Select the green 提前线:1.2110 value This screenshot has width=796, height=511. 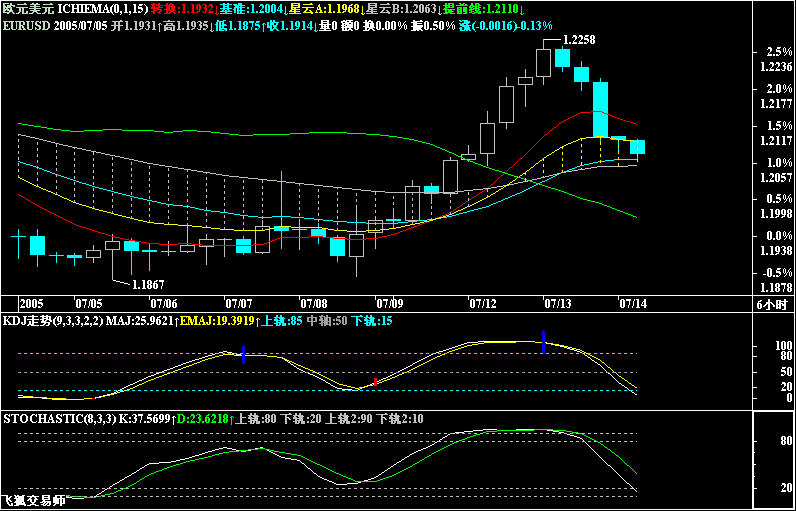[482, 9]
